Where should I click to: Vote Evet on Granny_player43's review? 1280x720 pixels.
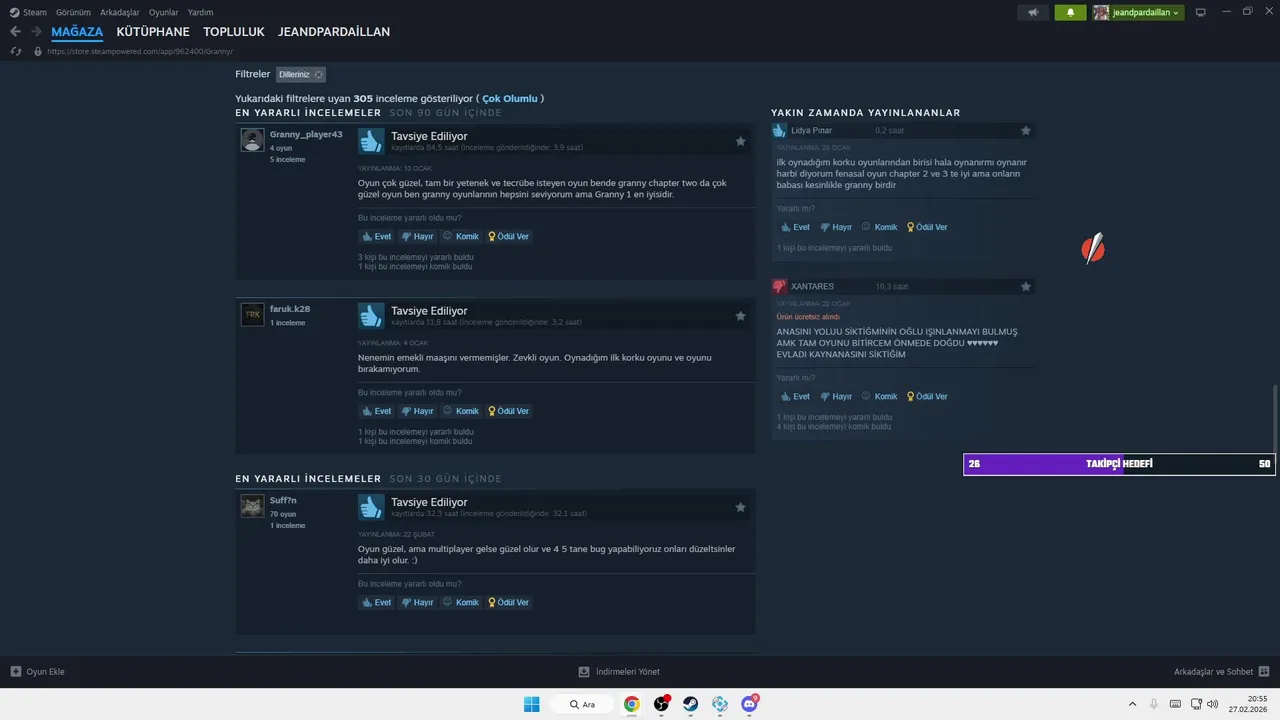pos(377,237)
